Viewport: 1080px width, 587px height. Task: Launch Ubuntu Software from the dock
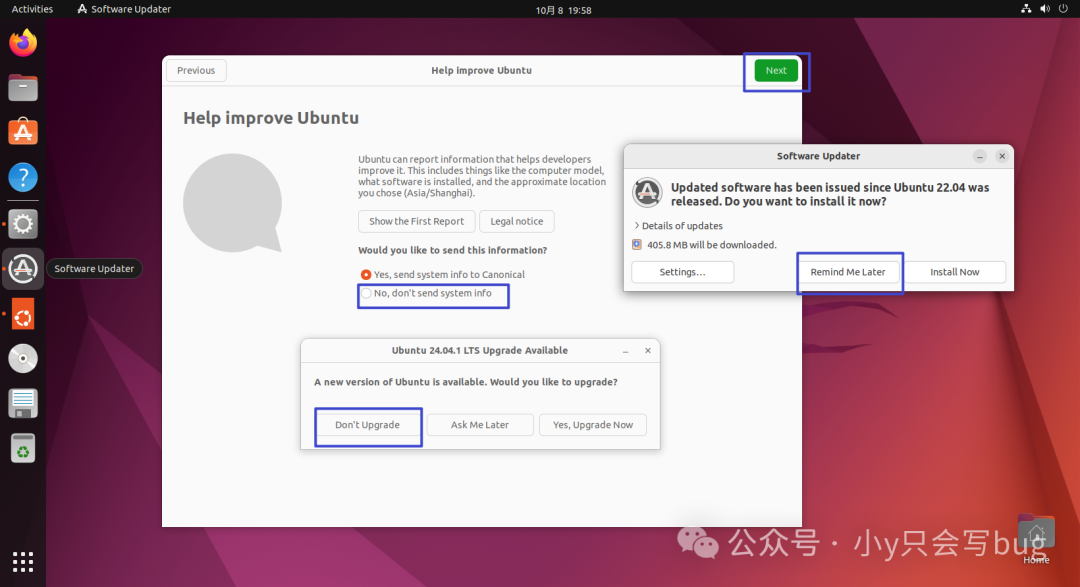point(22,131)
